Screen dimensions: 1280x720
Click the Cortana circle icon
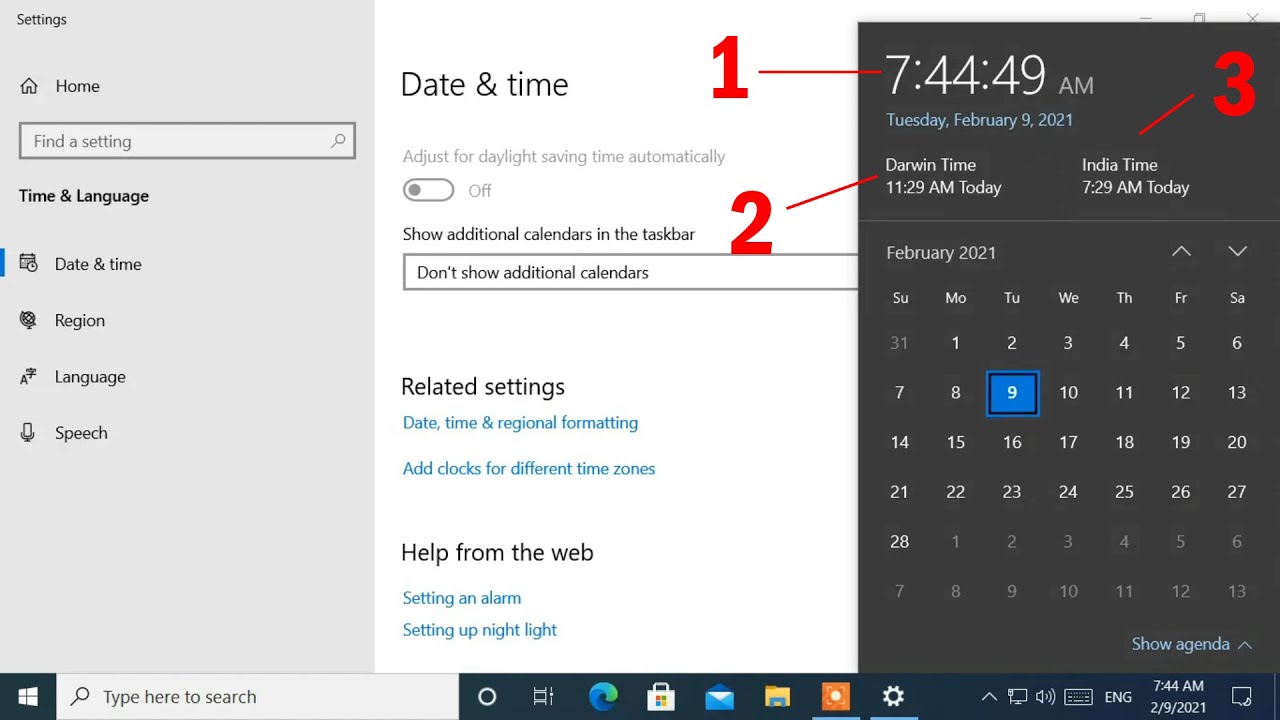coord(487,697)
